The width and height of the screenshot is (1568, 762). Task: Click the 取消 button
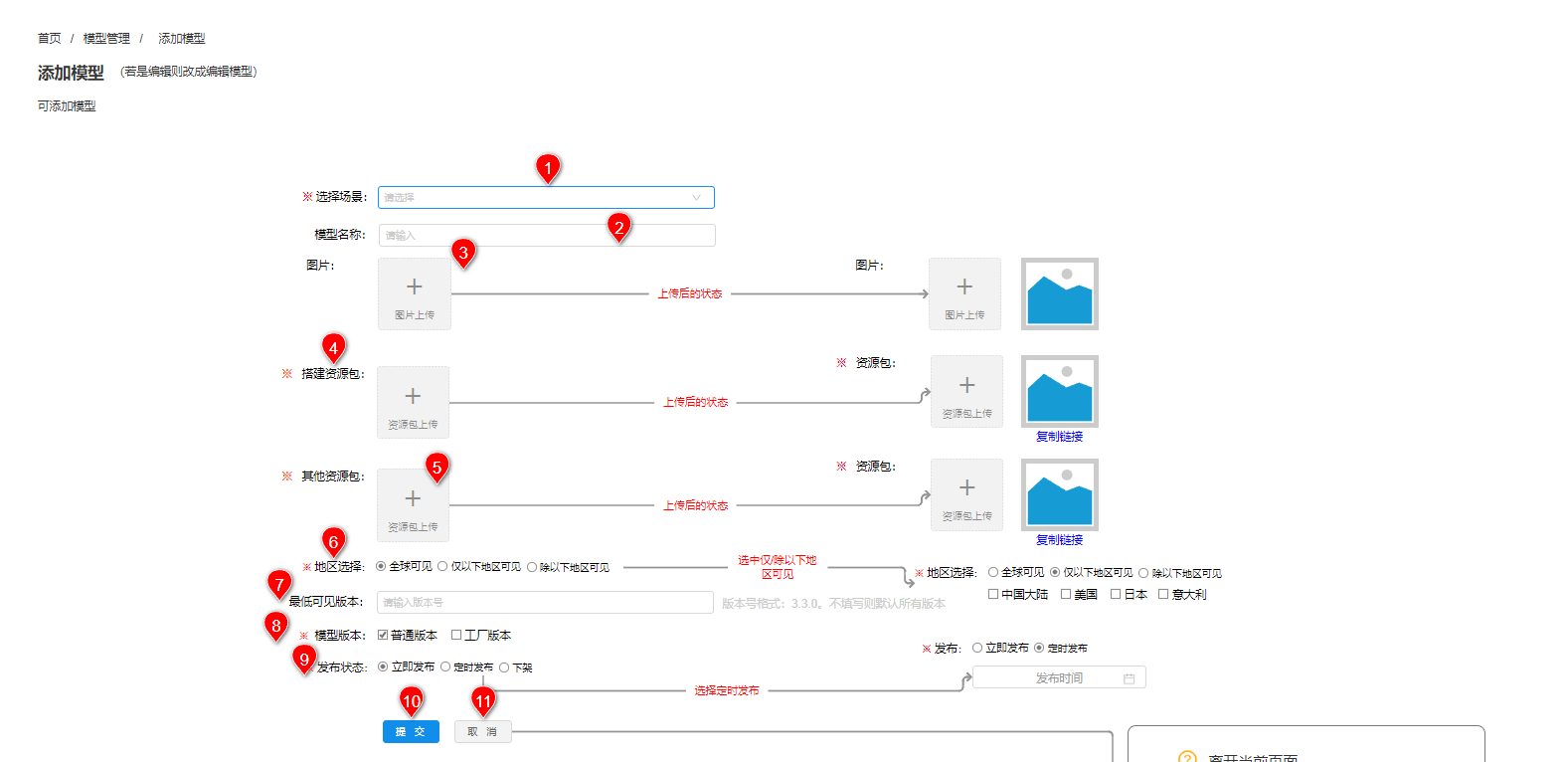[483, 731]
